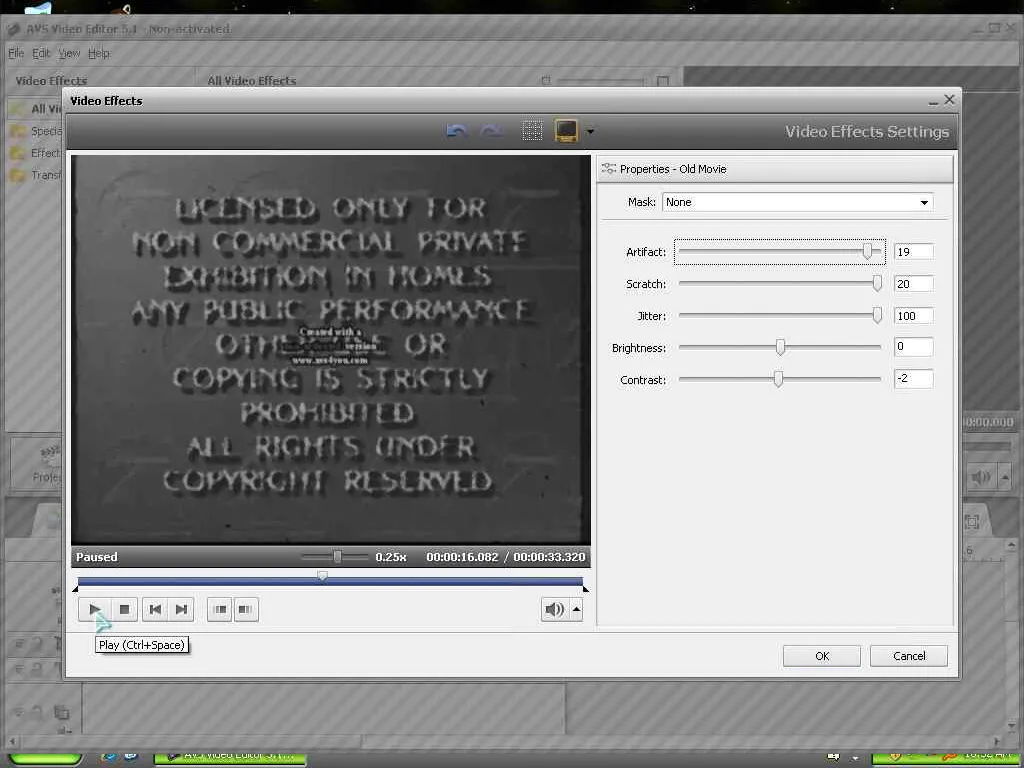
Task: Click the Brightness value field showing 0
Action: [x=913, y=347]
